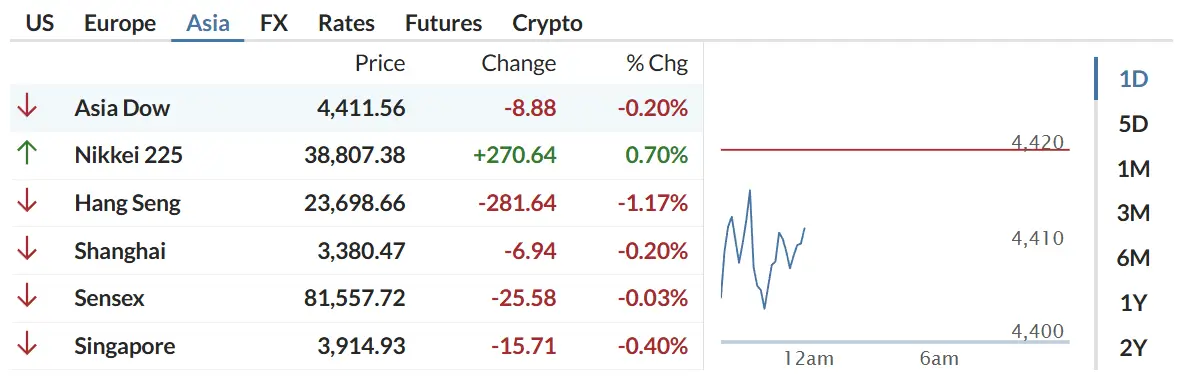Click the down arrow icon next to Sensex

[27, 299]
